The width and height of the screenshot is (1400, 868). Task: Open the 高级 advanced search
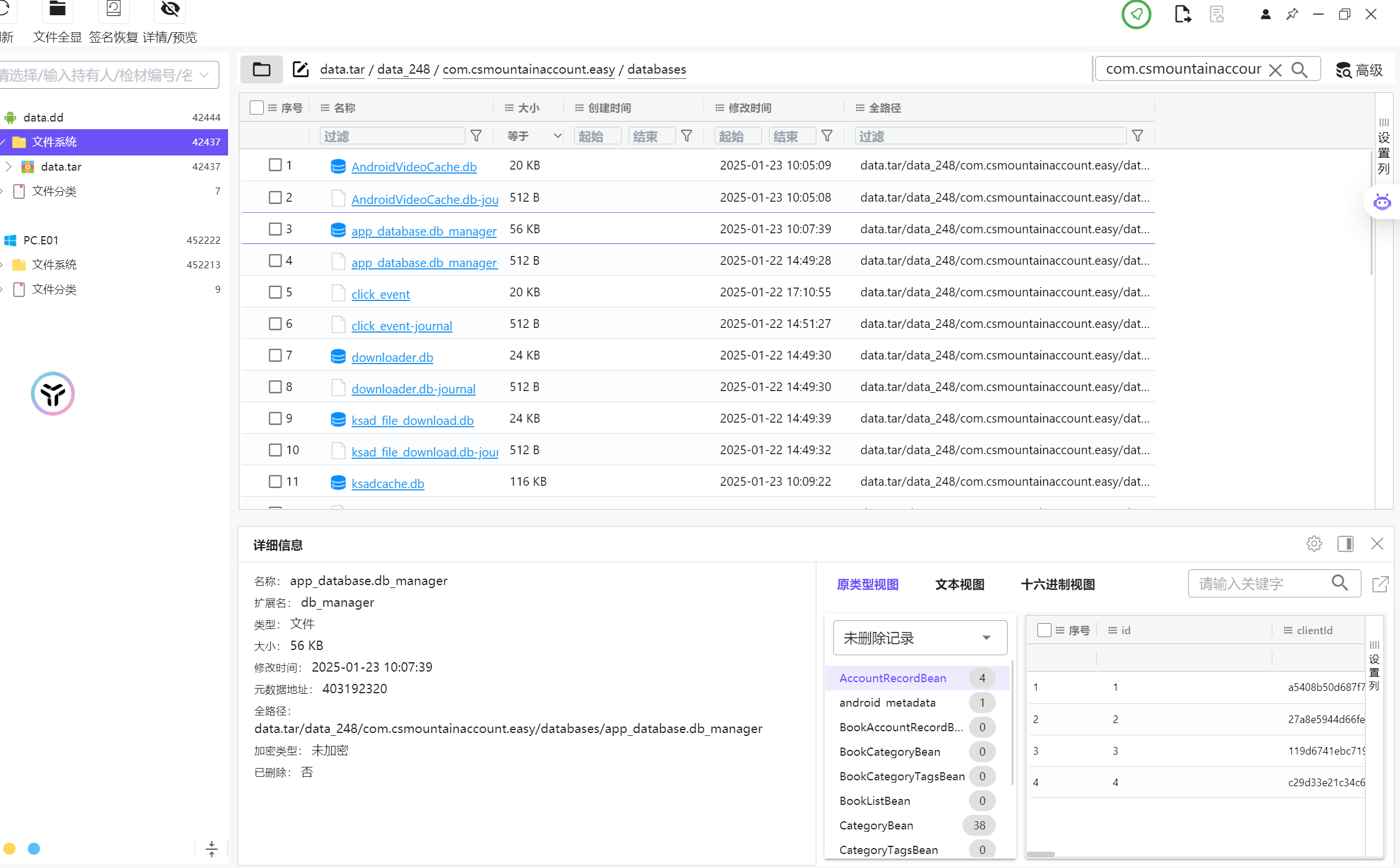click(1360, 70)
